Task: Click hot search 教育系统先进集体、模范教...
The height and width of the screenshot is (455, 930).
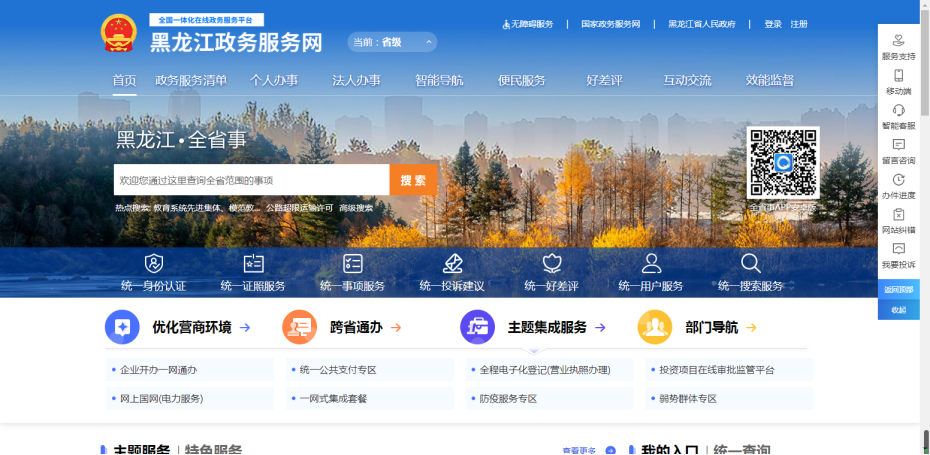Action: pos(207,208)
